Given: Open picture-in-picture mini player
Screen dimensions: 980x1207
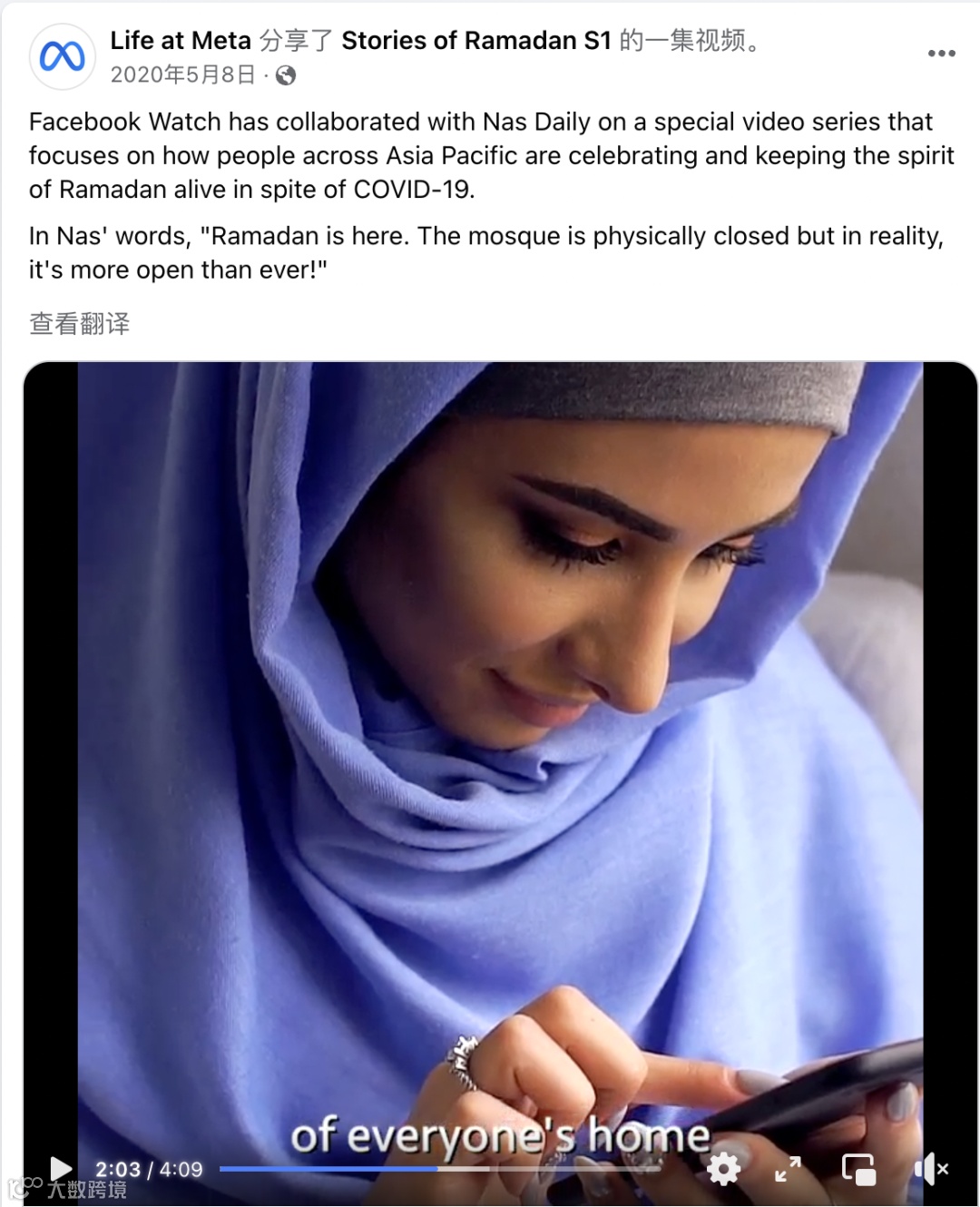Looking at the screenshot, I should (858, 1169).
